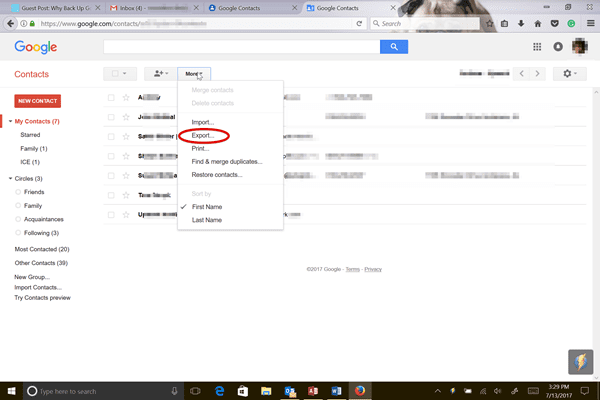Collapse the My Contacts group

pyautogui.click(x=10, y=121)
